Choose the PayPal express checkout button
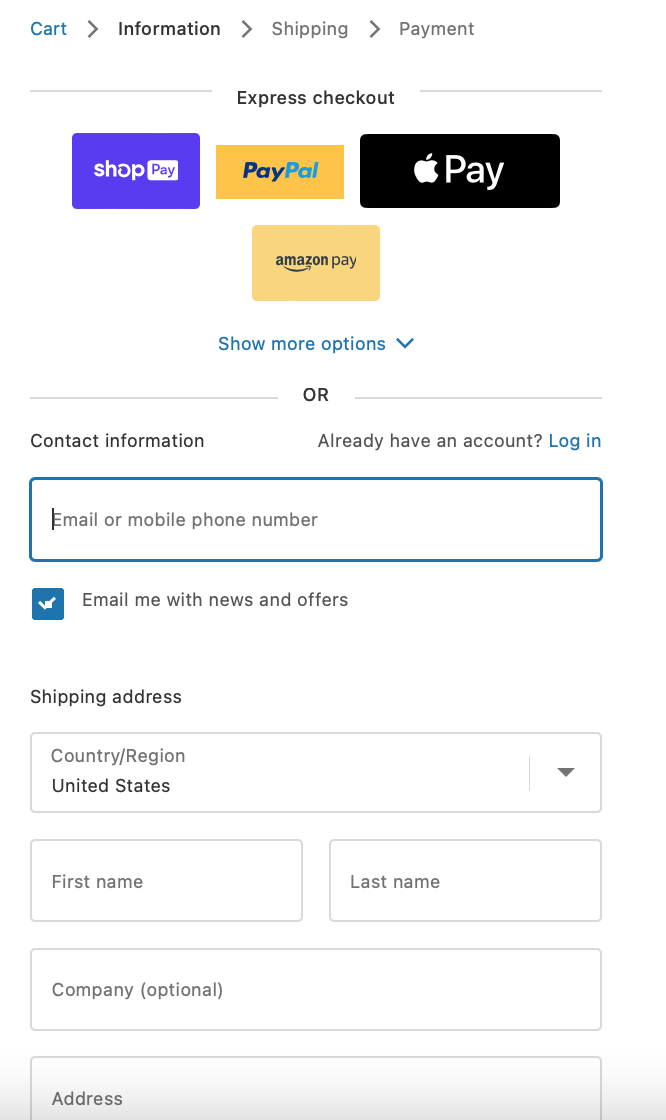Screen dimensions: 666x1120 (x=280, y=172)
